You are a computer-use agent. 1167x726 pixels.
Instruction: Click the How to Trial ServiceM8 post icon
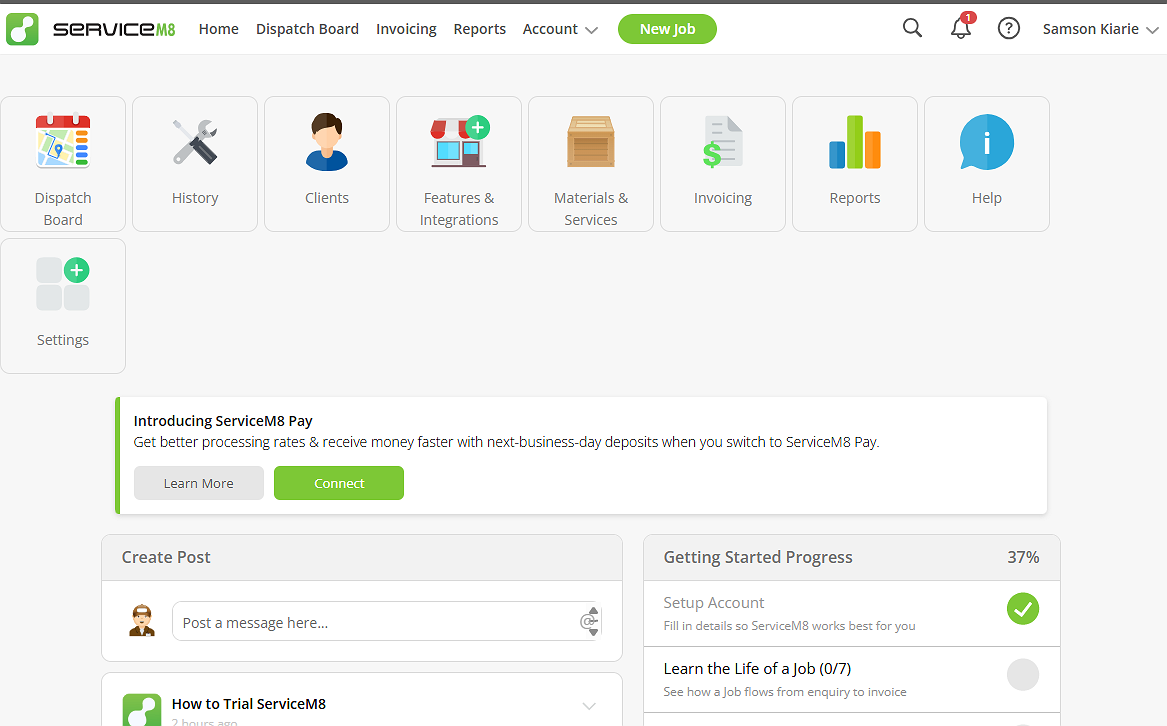142,710
